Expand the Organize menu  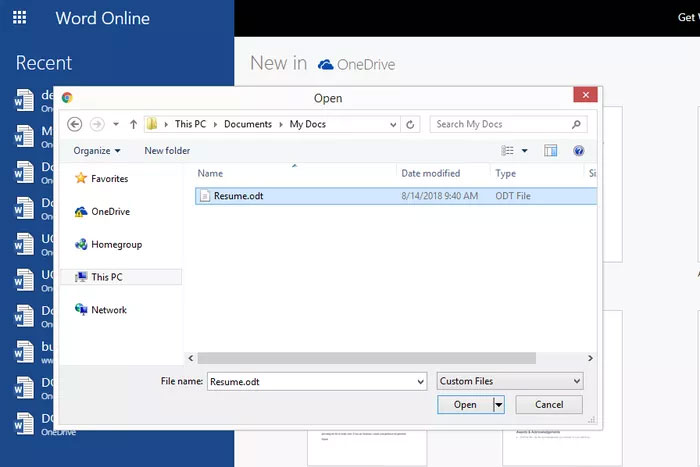(x=97, y=151)
